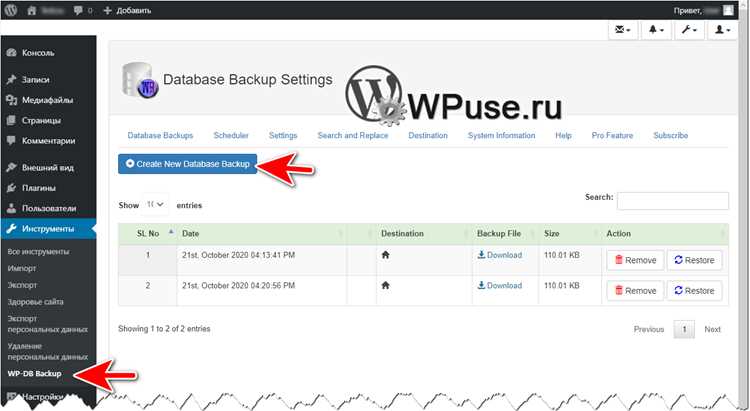Open the wrench tools dropdown
750x411 pixels.
pyautogui.click(x=689, y=30)
